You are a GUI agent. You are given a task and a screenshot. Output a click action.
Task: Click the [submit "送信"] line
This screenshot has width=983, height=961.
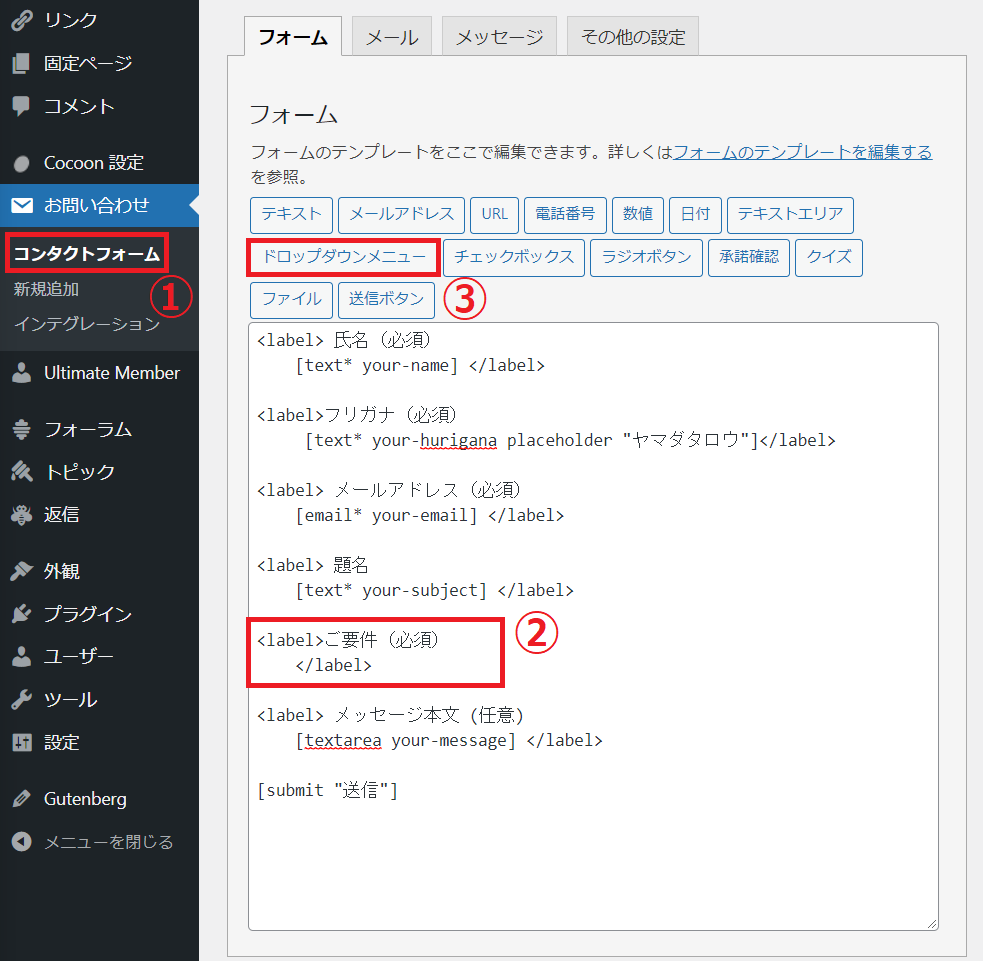tap(327, 790)
